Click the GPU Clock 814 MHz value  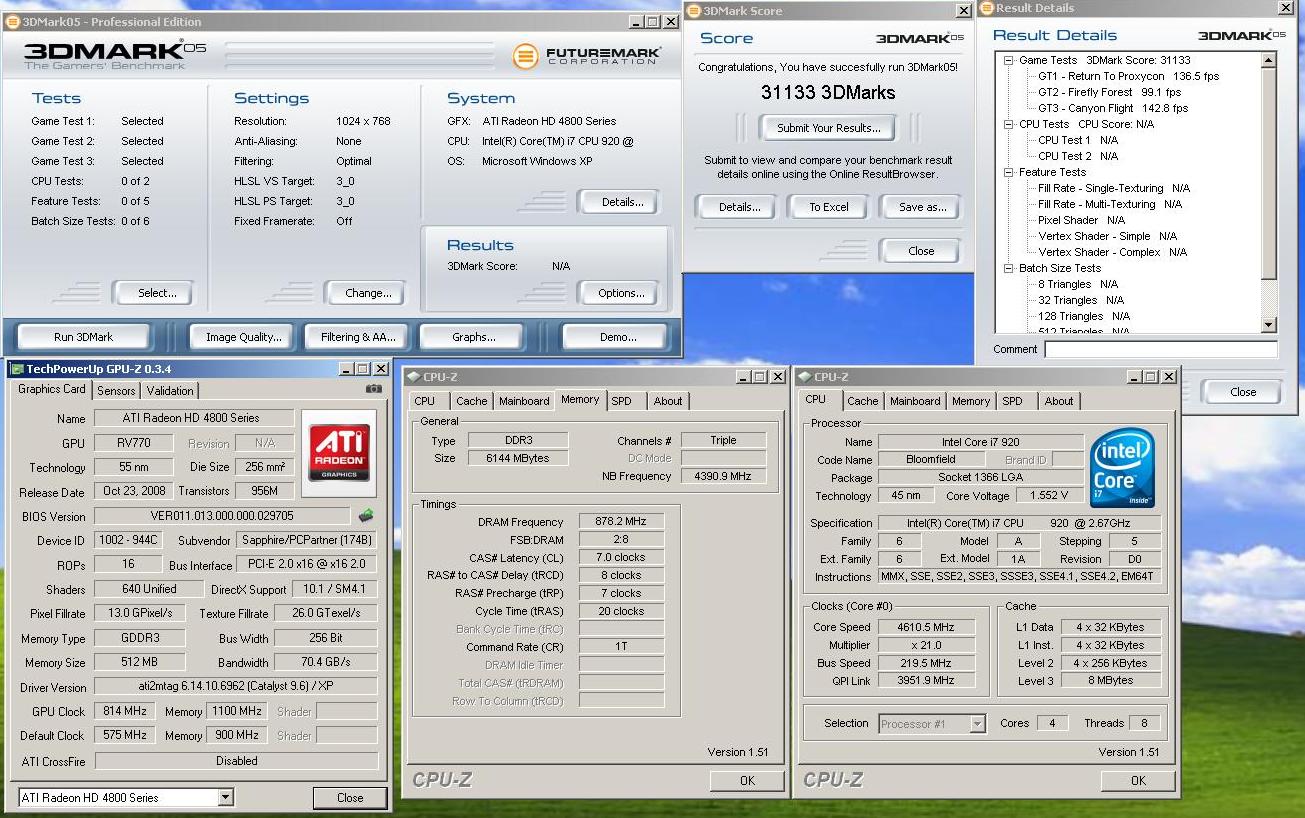pyautogui.click(x=124, y=711)
